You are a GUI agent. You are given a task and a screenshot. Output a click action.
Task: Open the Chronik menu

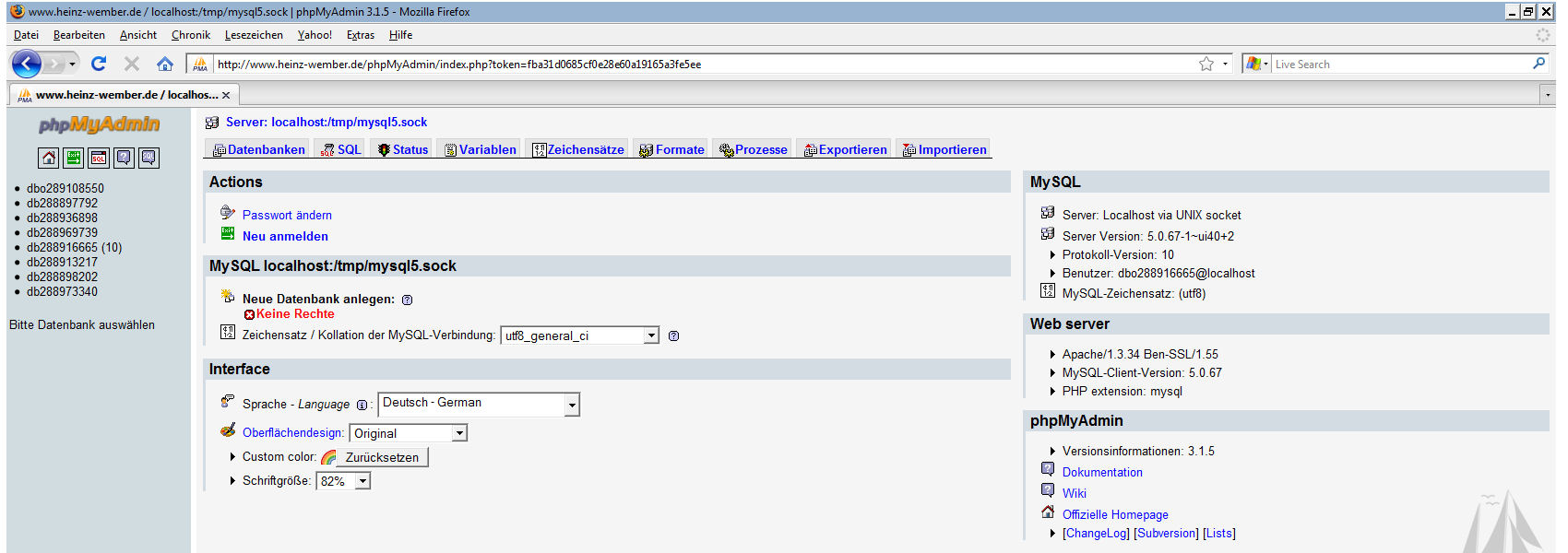pos(191,35)
